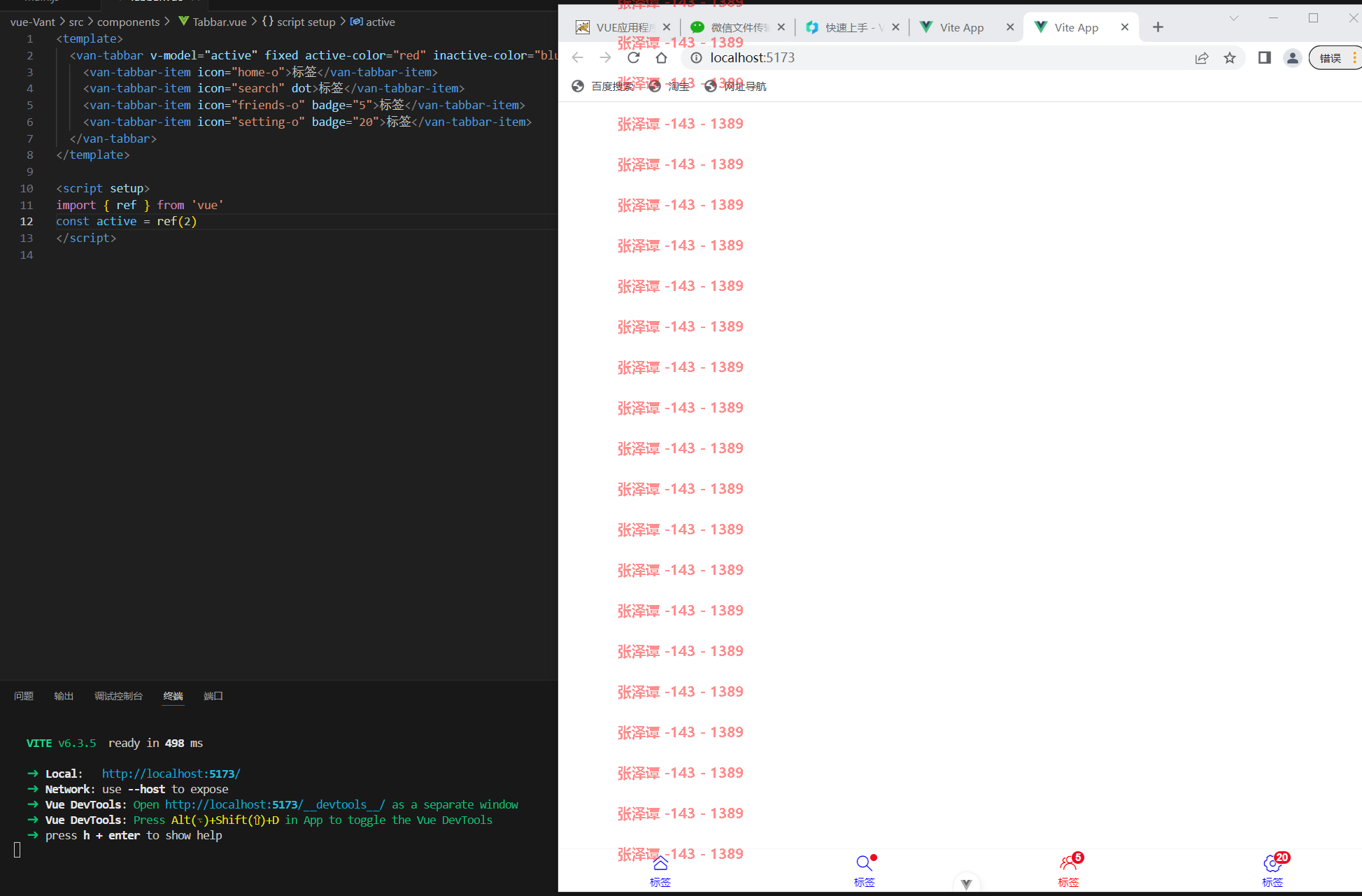Click the 错误 update error button
This screenshot has height=896, width=1362.
(1335, 58)
